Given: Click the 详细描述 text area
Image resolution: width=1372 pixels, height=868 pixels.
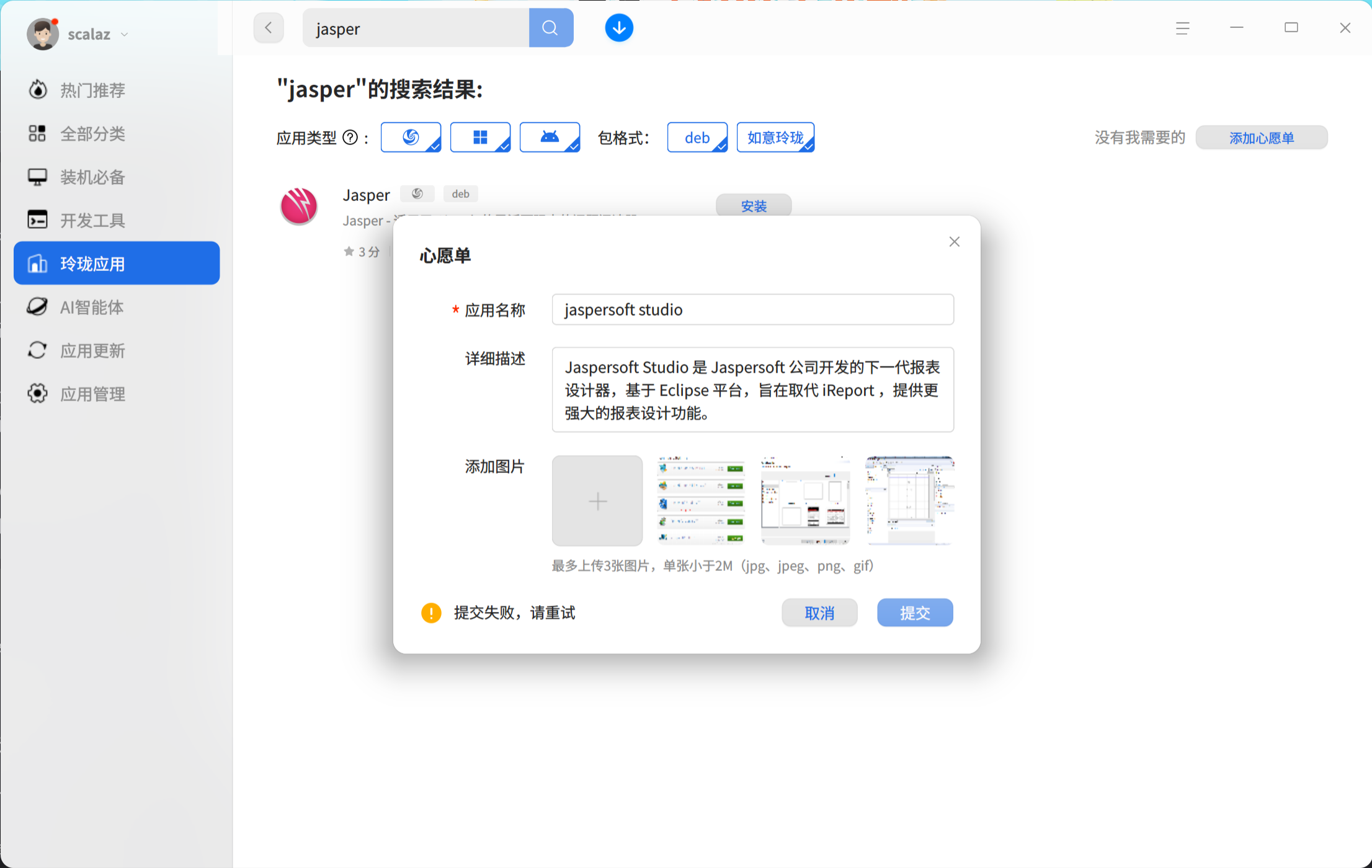Looking at the screenshot, I should (752, 389).
